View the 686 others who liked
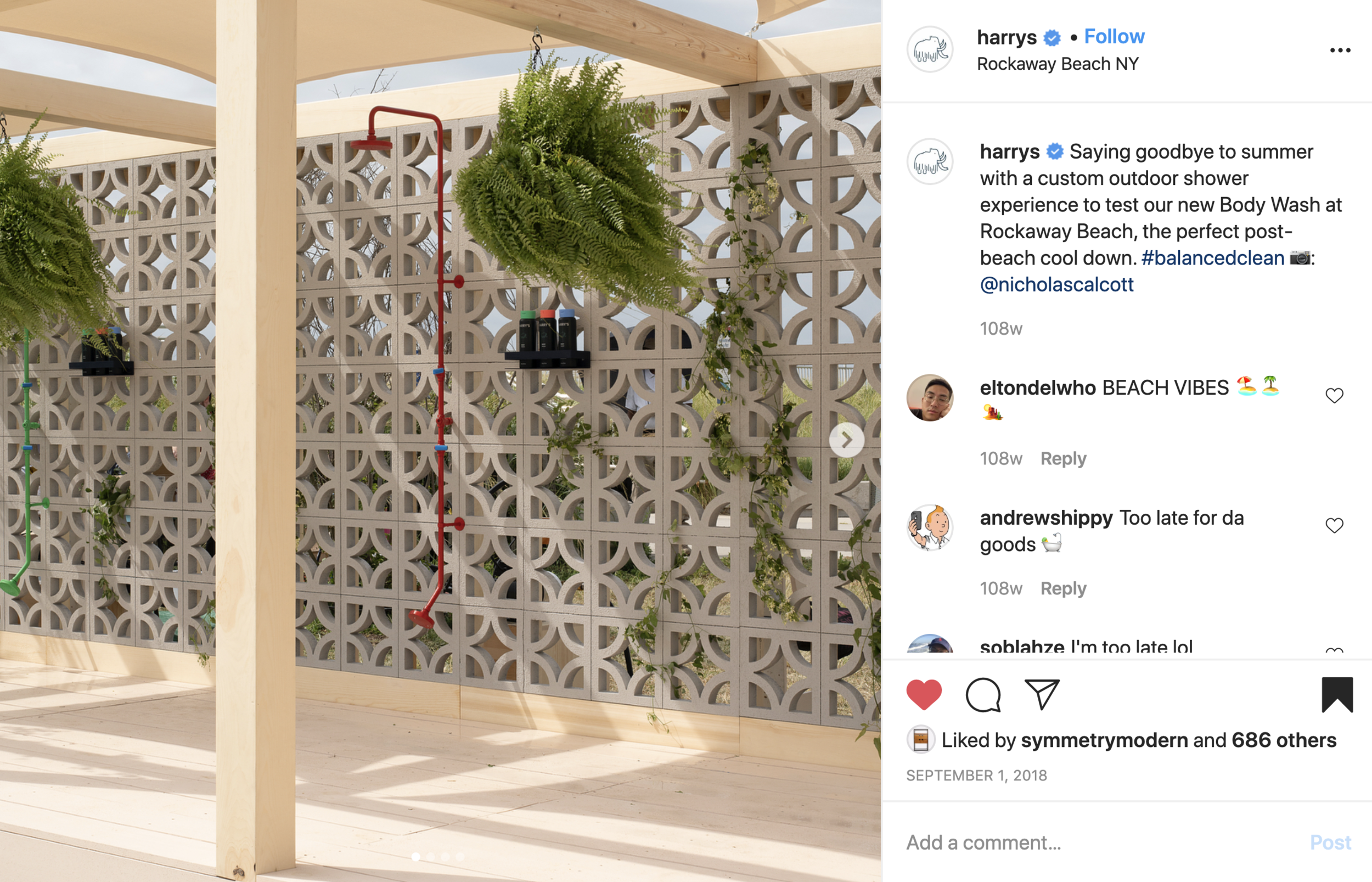Viewport: 1372px width, 882px height. [x=1284, y=740]
